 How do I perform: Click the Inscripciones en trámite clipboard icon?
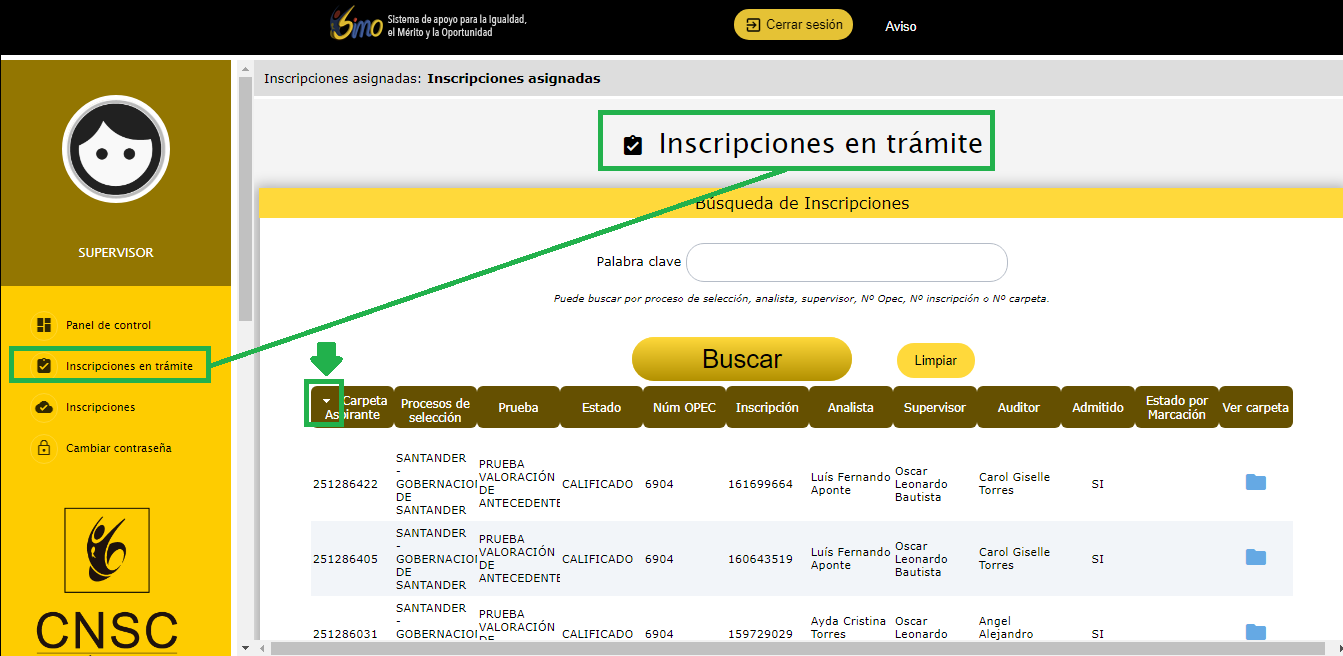tap(44, 366)
